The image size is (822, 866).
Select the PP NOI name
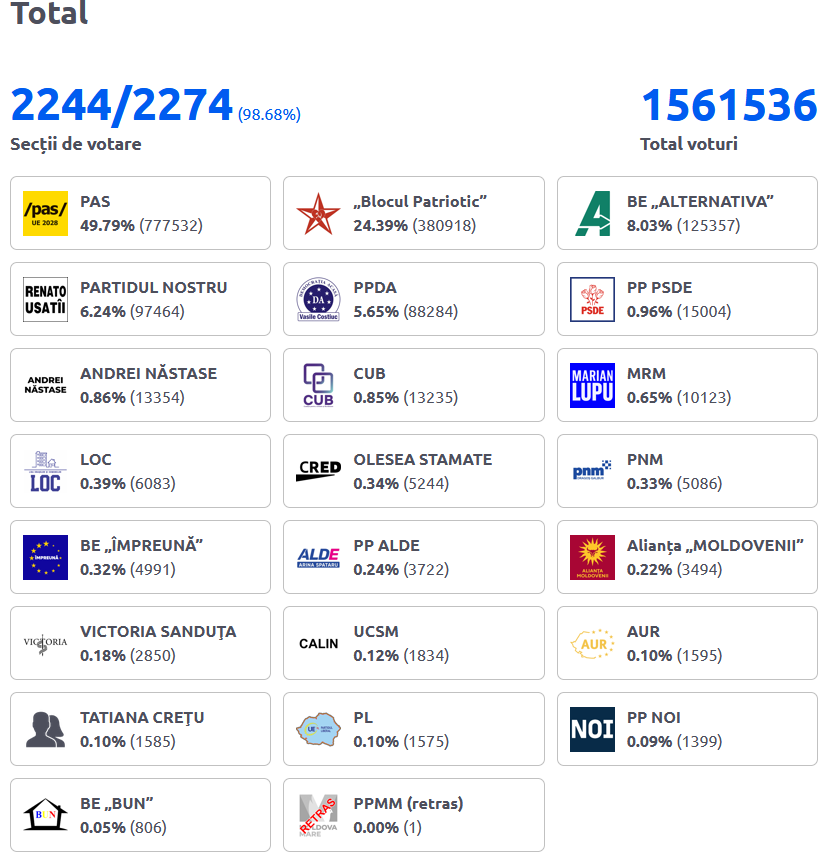pyautogui.click(x=654, y=717)
